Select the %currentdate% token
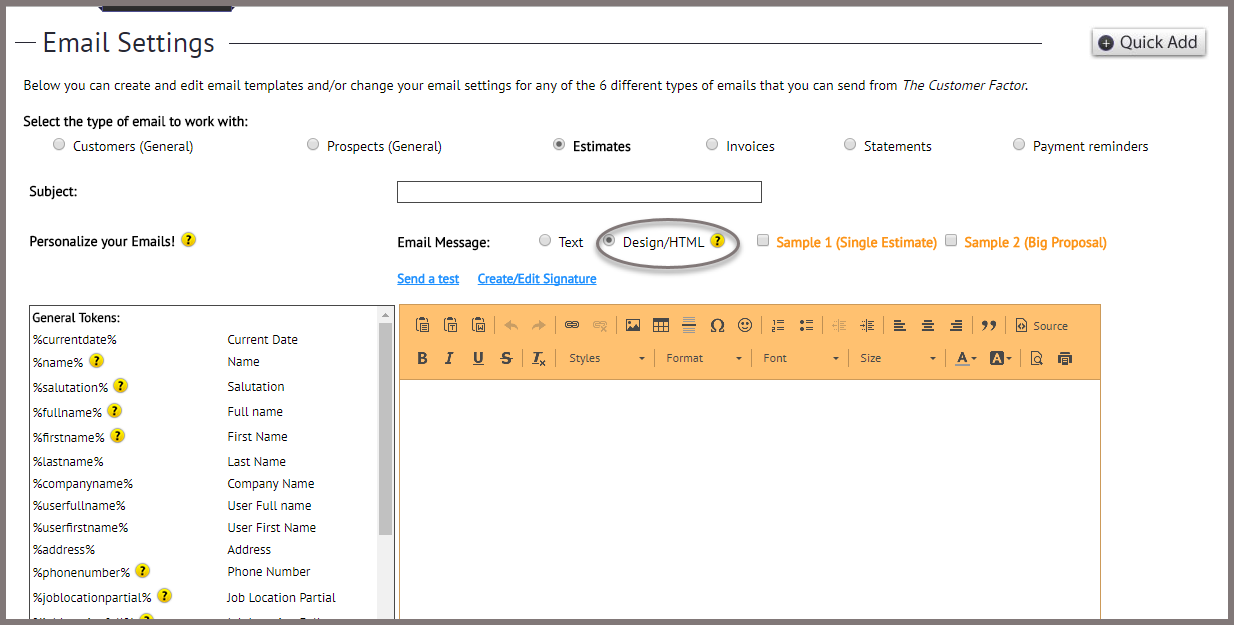 [x=74, y=340]
